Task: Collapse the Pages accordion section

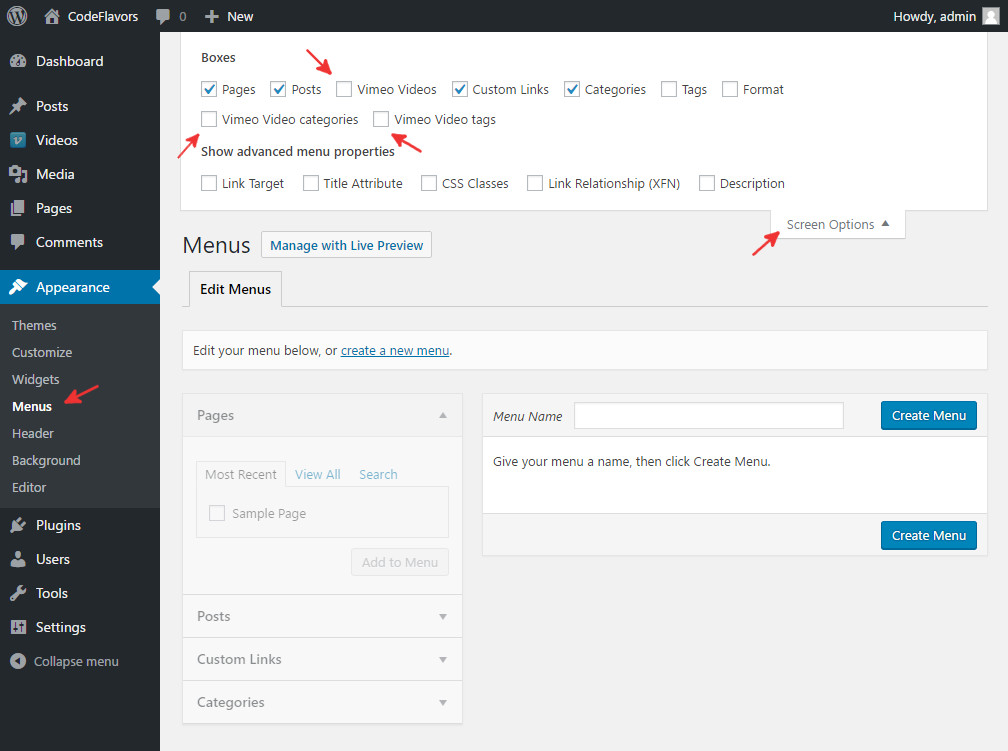Action: tap(322, 415)
